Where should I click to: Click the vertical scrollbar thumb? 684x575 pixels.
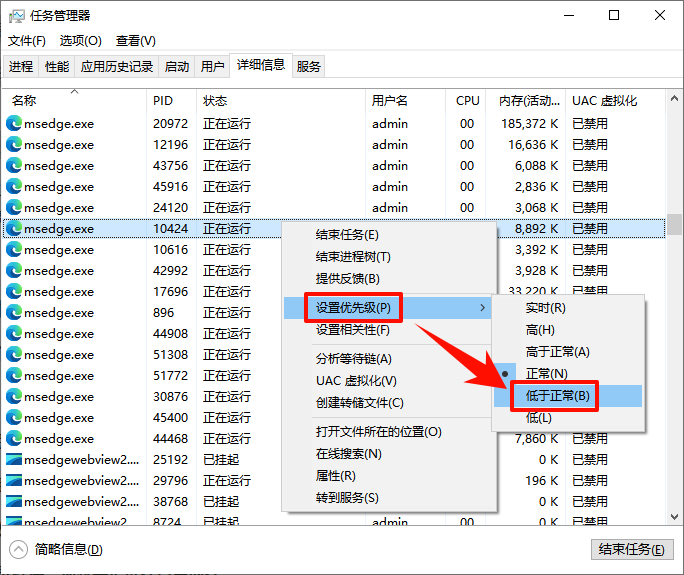pos(674,224)
